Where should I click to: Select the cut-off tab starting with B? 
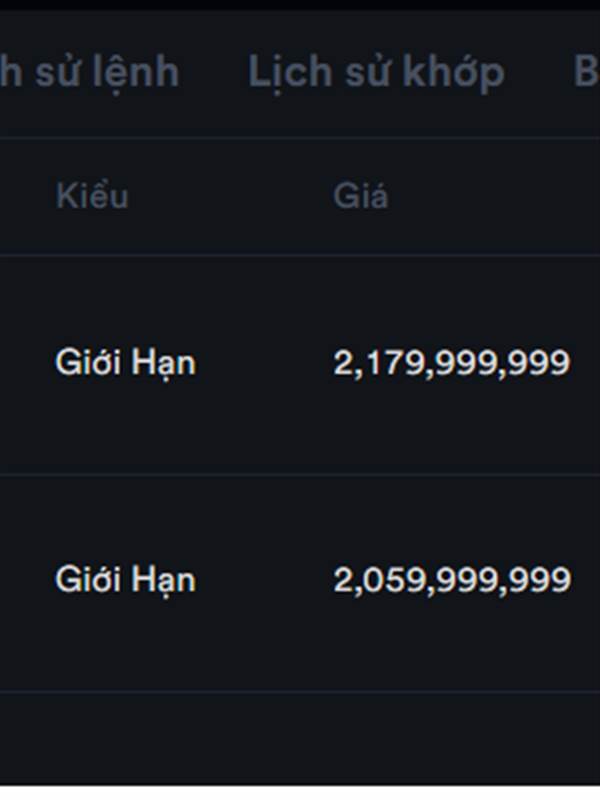pyautogui.click(x=586, y=72)
